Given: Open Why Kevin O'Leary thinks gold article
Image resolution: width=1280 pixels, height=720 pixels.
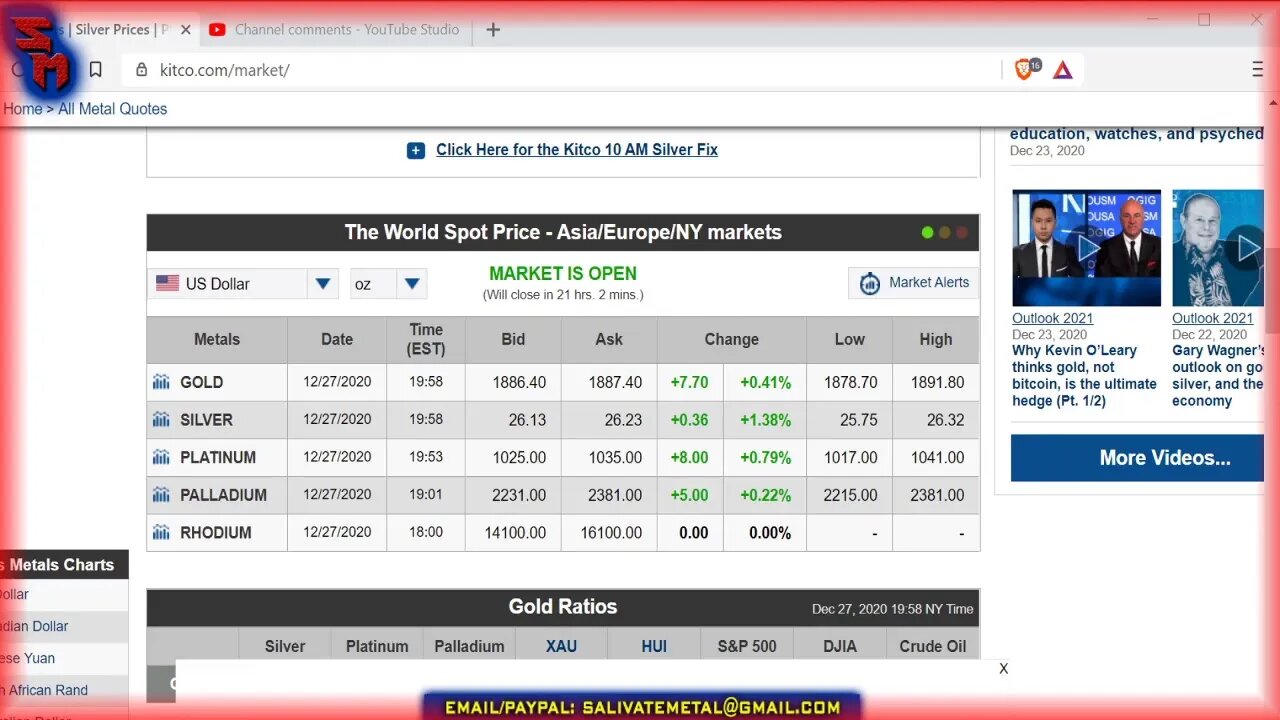Looking at the screenshot, I should coord(1084,376).
